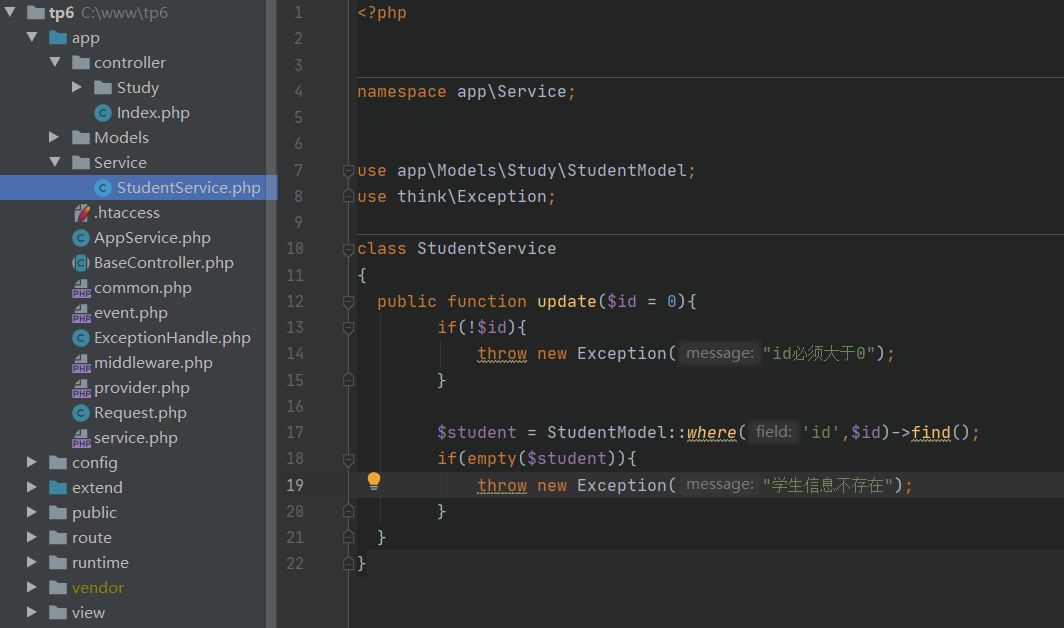Select ExceptionHandle.php in the project tree
1064x628 pixels.
tap(172, 338)
